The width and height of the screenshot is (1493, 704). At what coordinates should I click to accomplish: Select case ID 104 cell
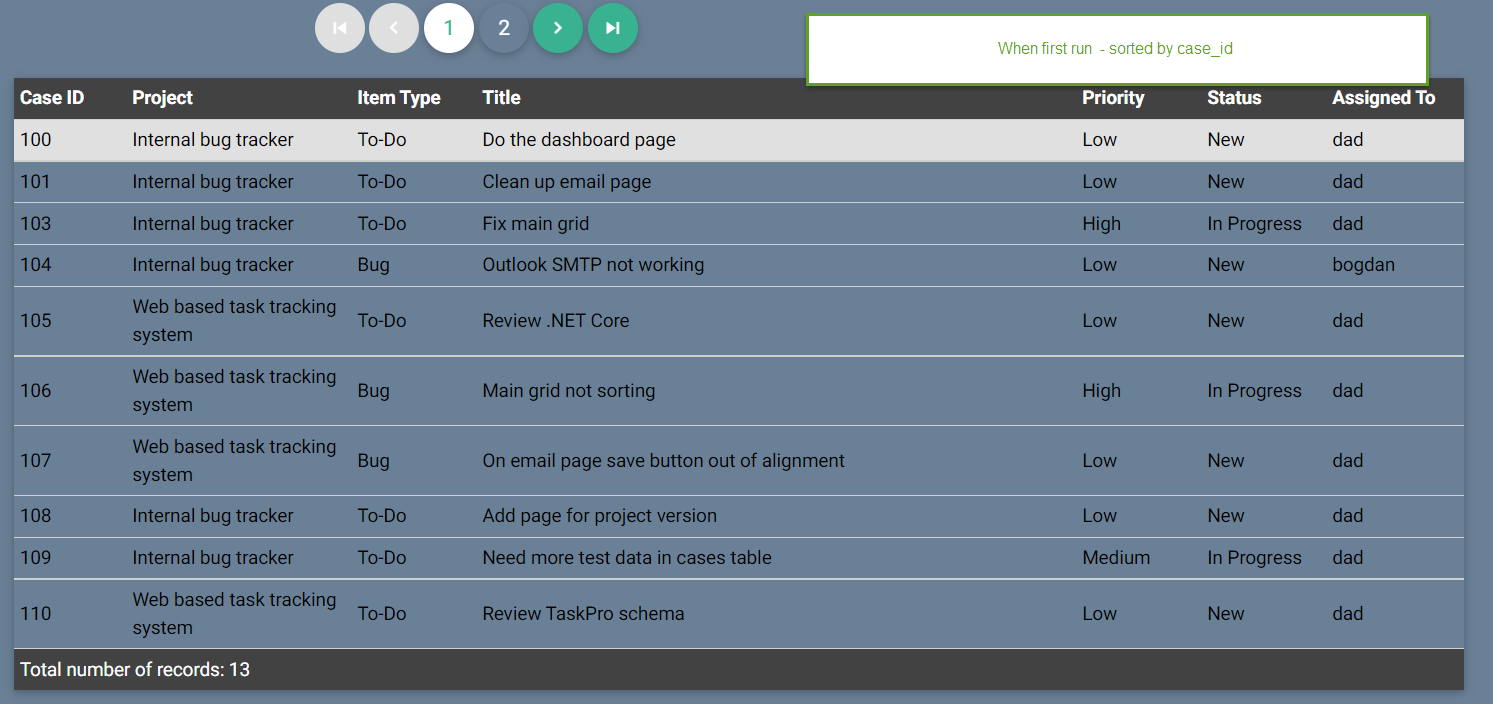click(x=36, y=265)
